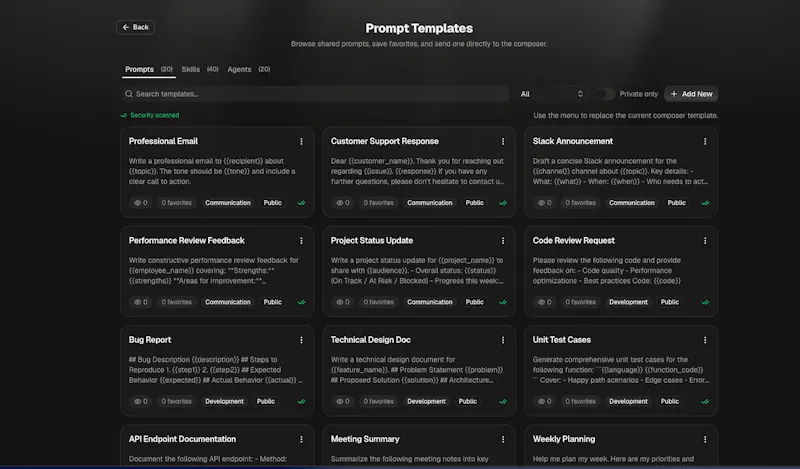Open Customer Support Response kebab menu
The width and height of the screenshot is (800, 469).
(x=503, y=141)
